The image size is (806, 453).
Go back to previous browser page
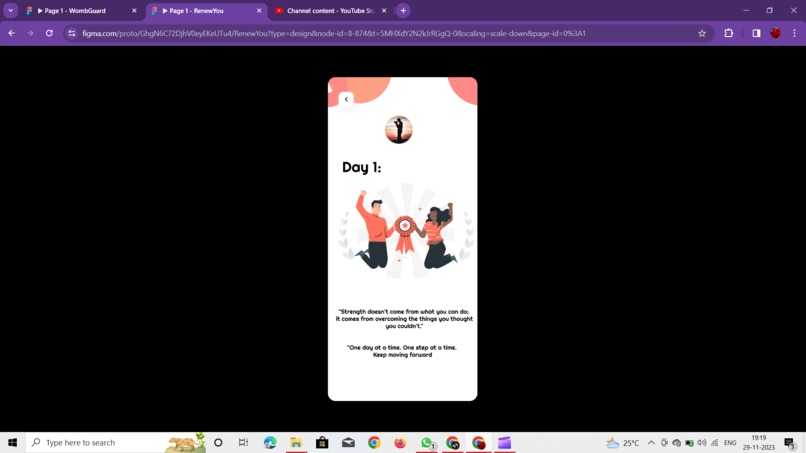coord(11,33)
